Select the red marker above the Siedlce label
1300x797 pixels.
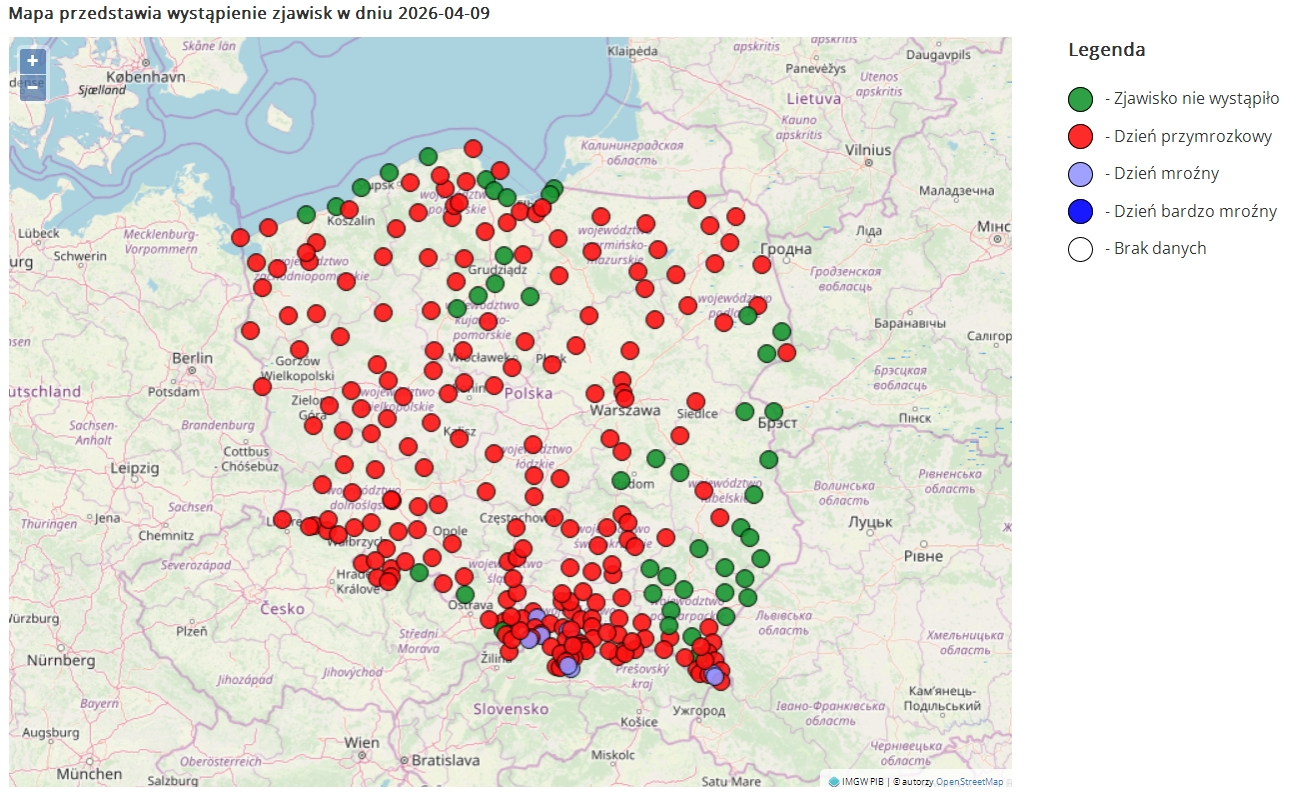(x=696, y=401)
